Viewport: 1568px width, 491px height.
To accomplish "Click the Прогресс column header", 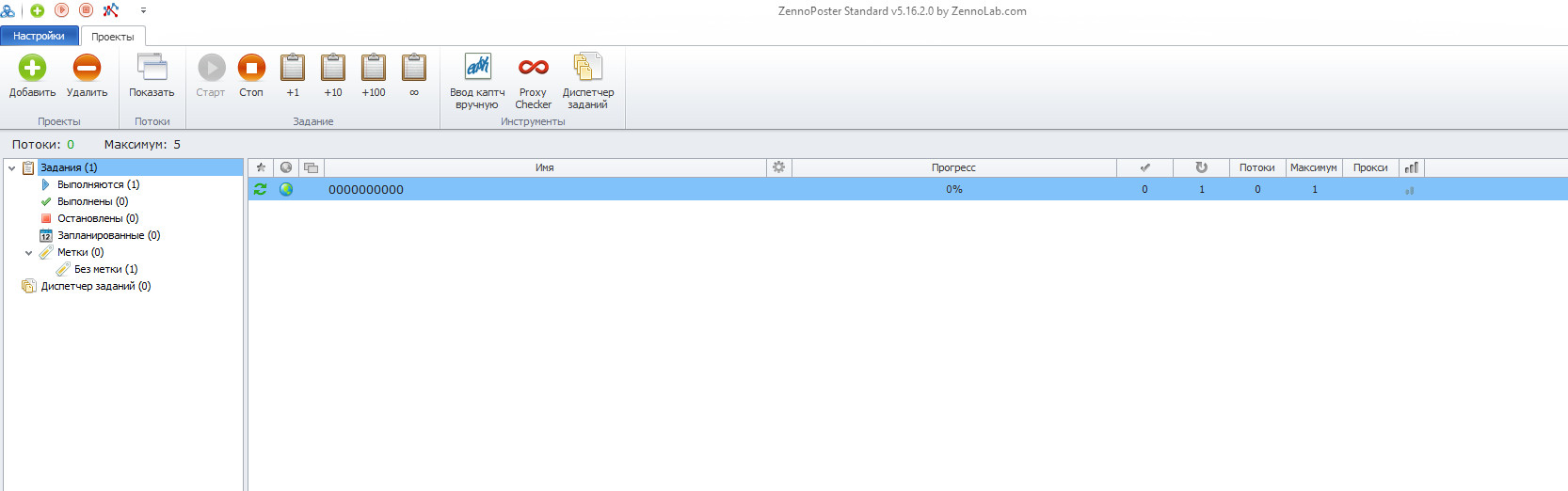I will 953,167.
